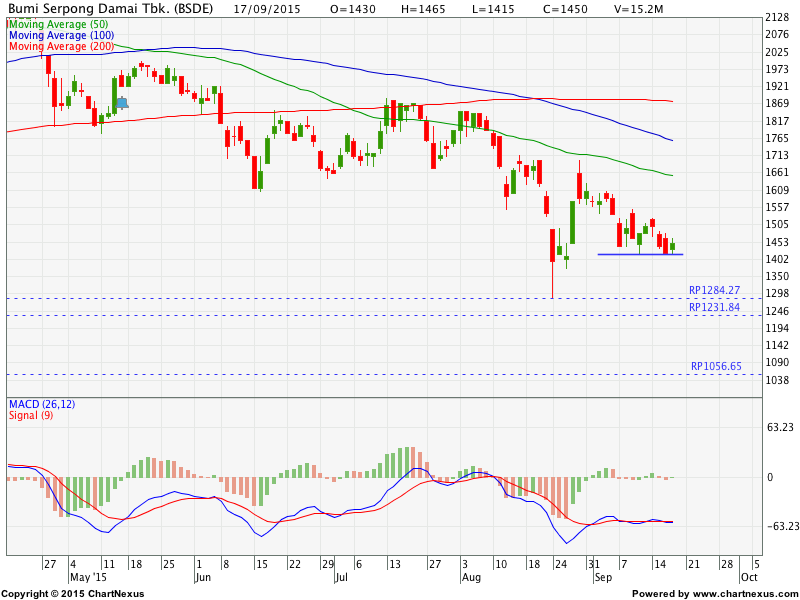Viewport: 800px width, 600px height.
Task: Select the Signal (9) indicator label
Action: [31, 415]
